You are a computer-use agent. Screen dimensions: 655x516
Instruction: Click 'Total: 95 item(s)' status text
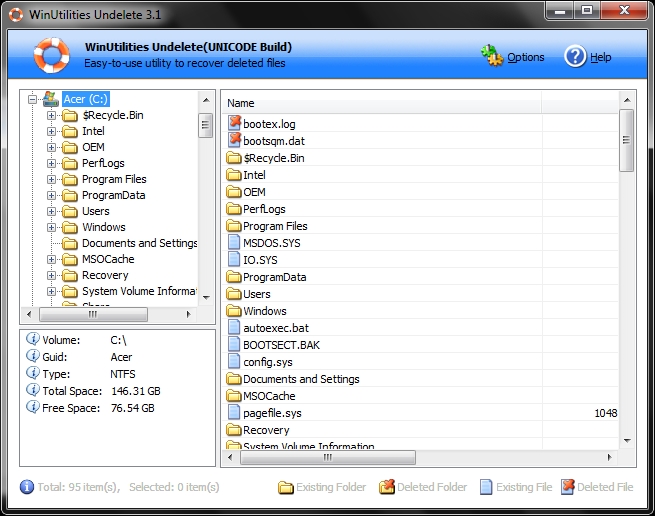coord(79,487)
